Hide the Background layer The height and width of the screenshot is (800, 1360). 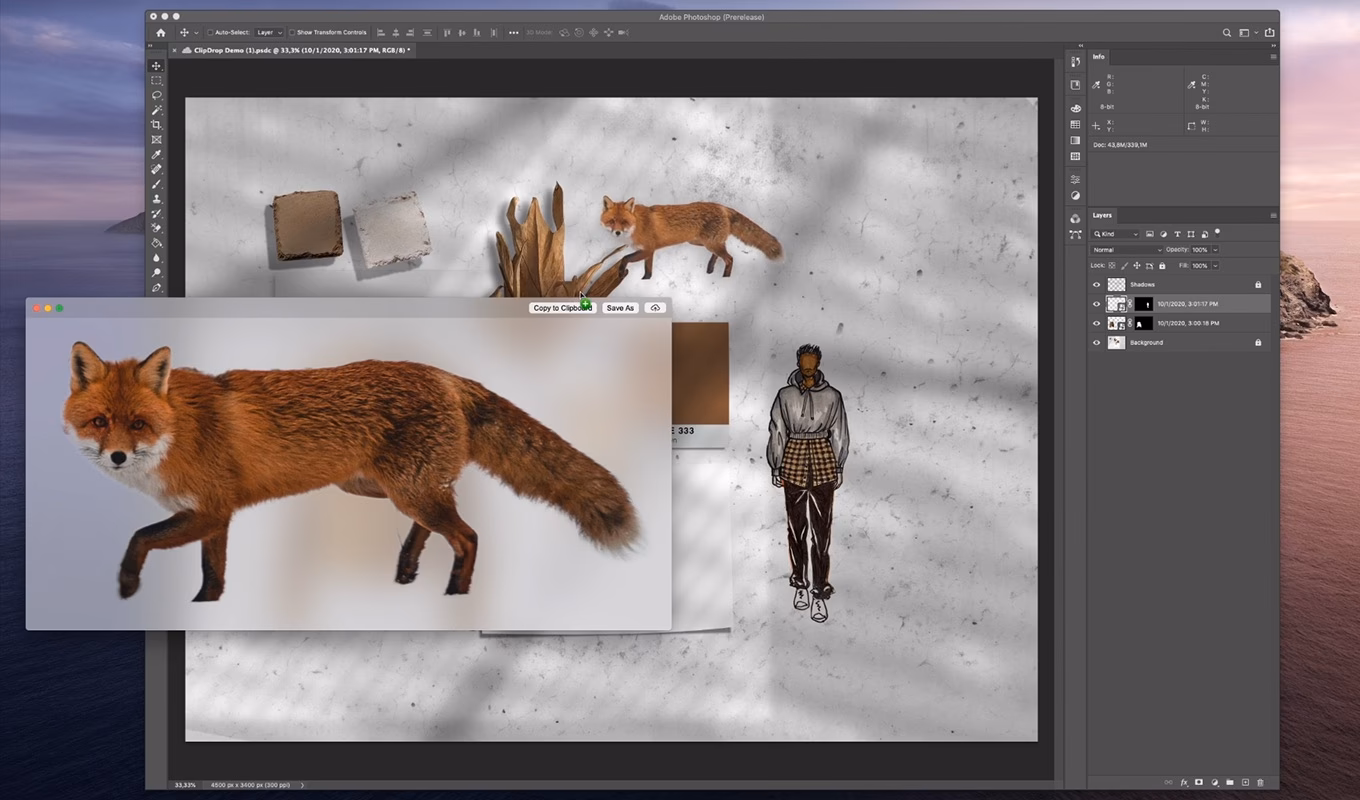pos(1097,343)
